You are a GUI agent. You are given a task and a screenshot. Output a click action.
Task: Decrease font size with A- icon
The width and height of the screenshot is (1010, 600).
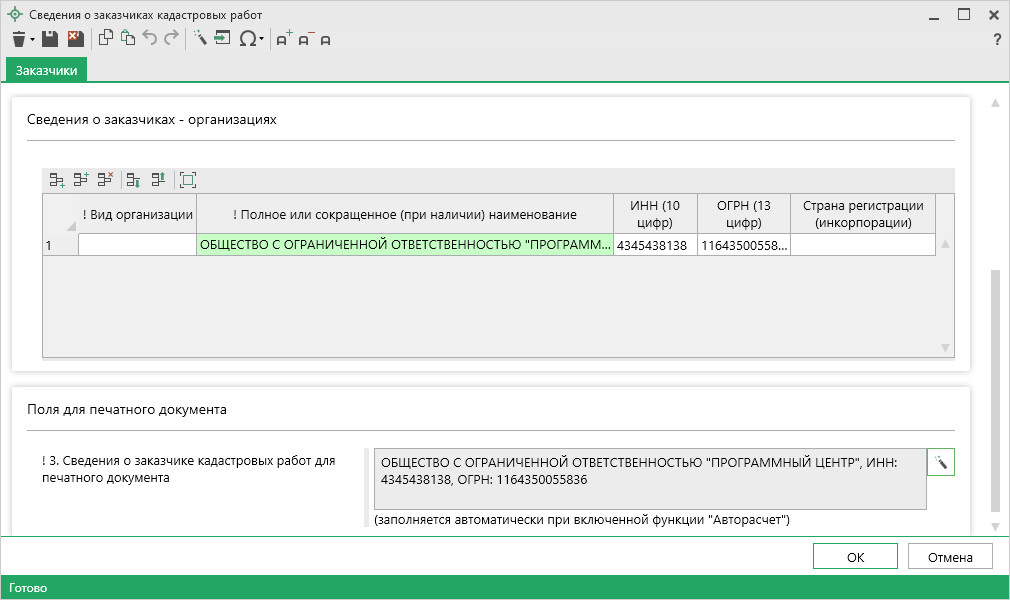click(306, 39)
